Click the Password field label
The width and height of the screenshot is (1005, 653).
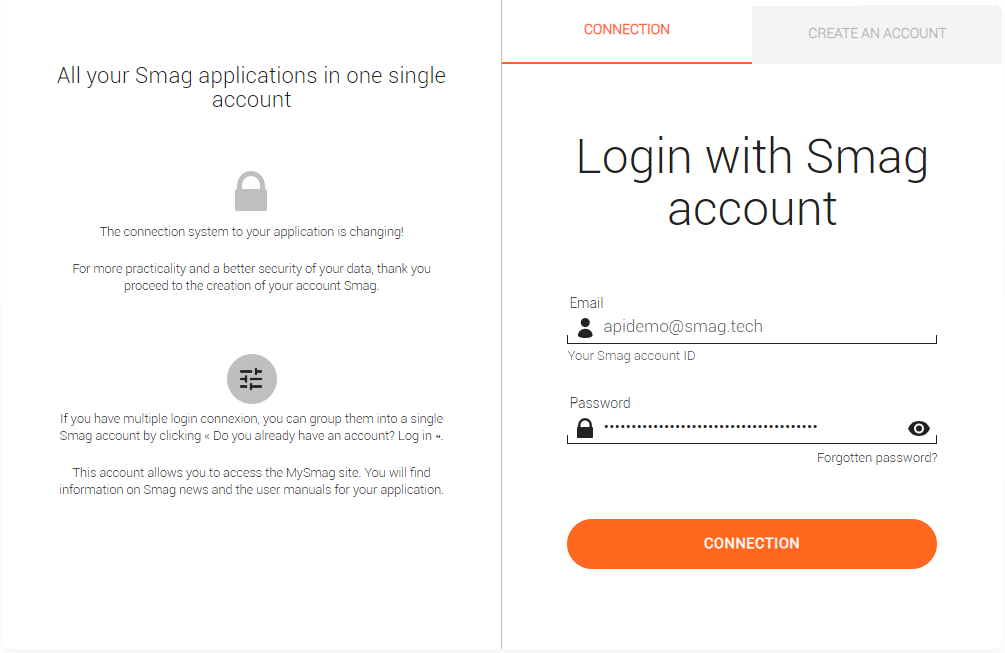[600, 403]
